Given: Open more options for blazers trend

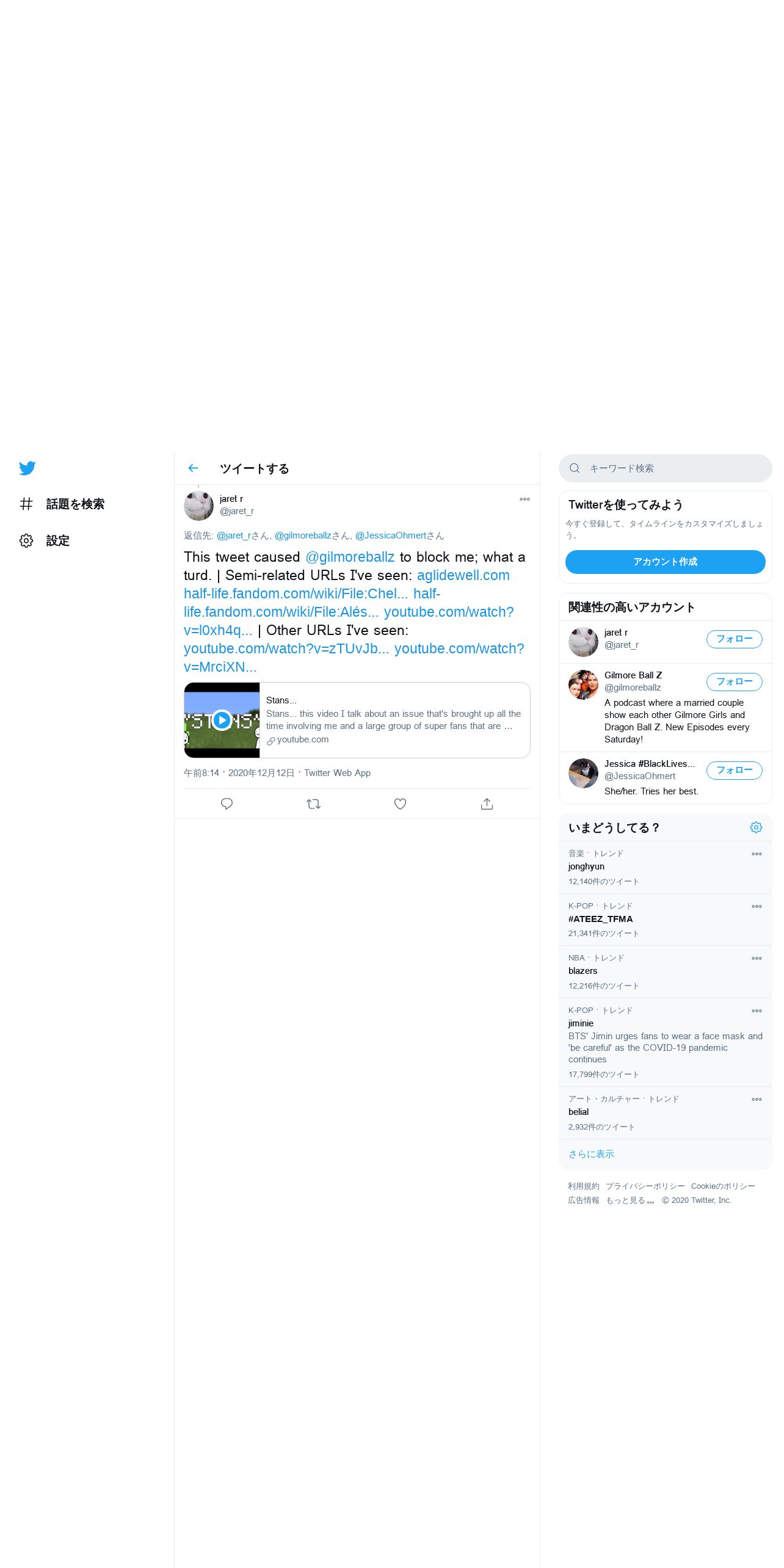Looking at the screenshot, I should [757, 959].
